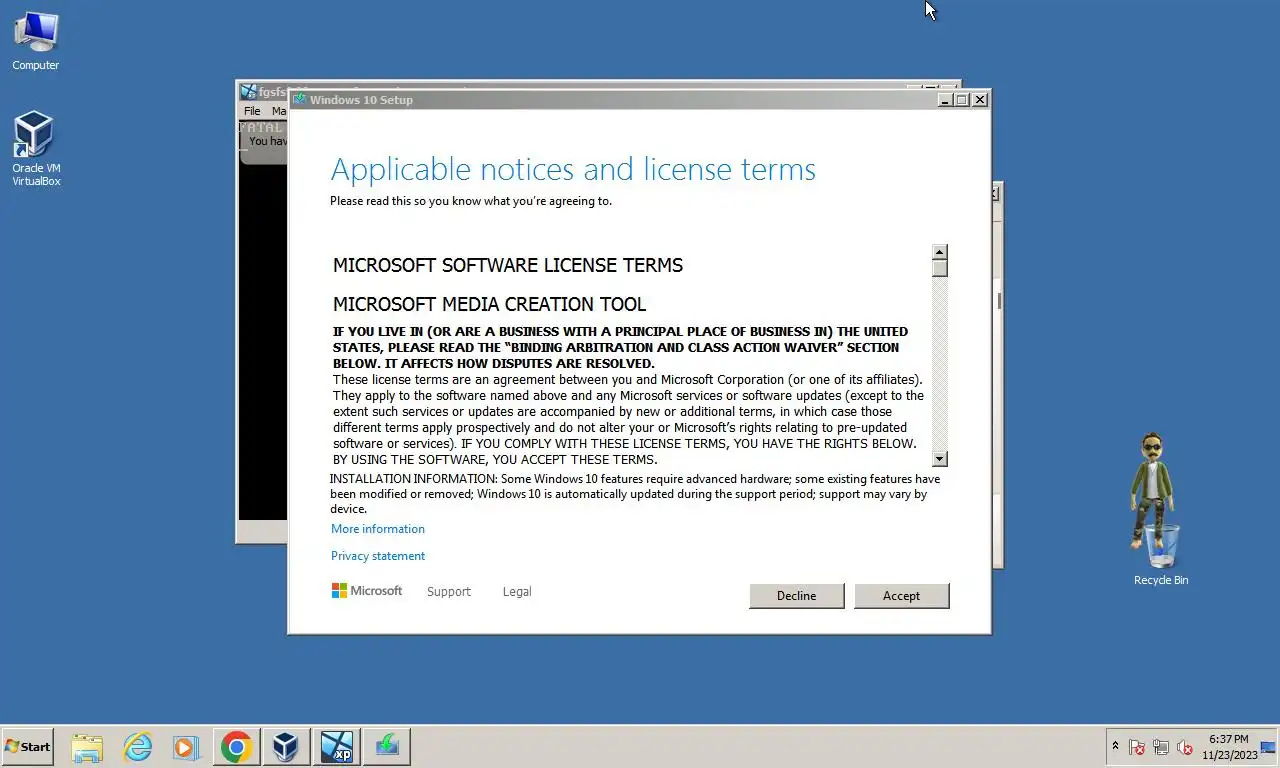This screenshot has width=1280, height=768.
Task: Open the Support link
Action: pyautogui.click(x=448, y=592)
